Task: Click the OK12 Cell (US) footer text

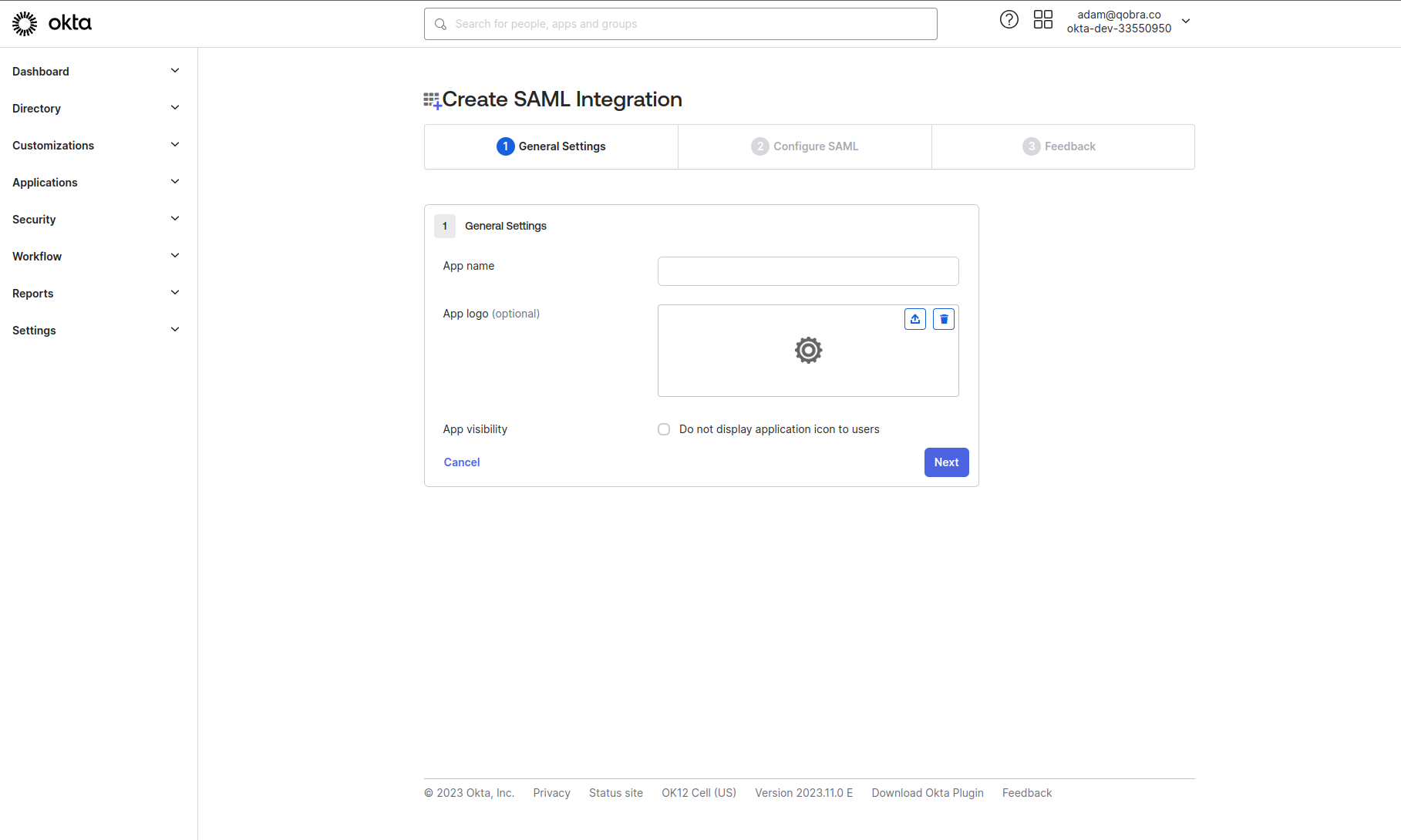Action: coord(699,793)
